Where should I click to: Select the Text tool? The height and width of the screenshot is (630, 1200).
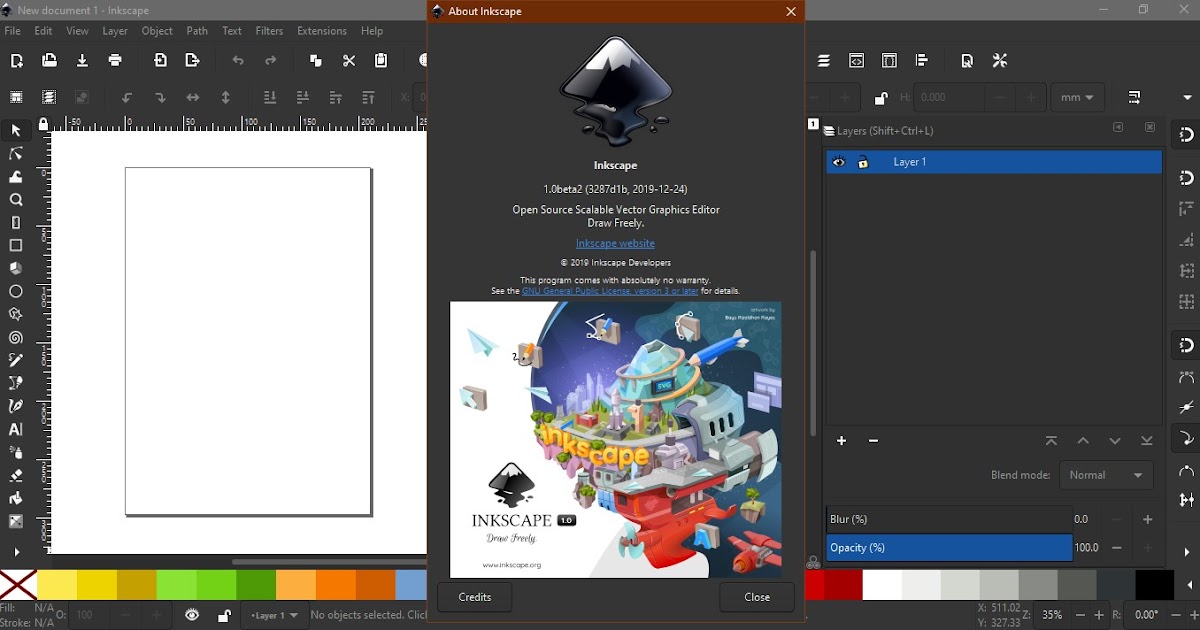pos(16,430)
